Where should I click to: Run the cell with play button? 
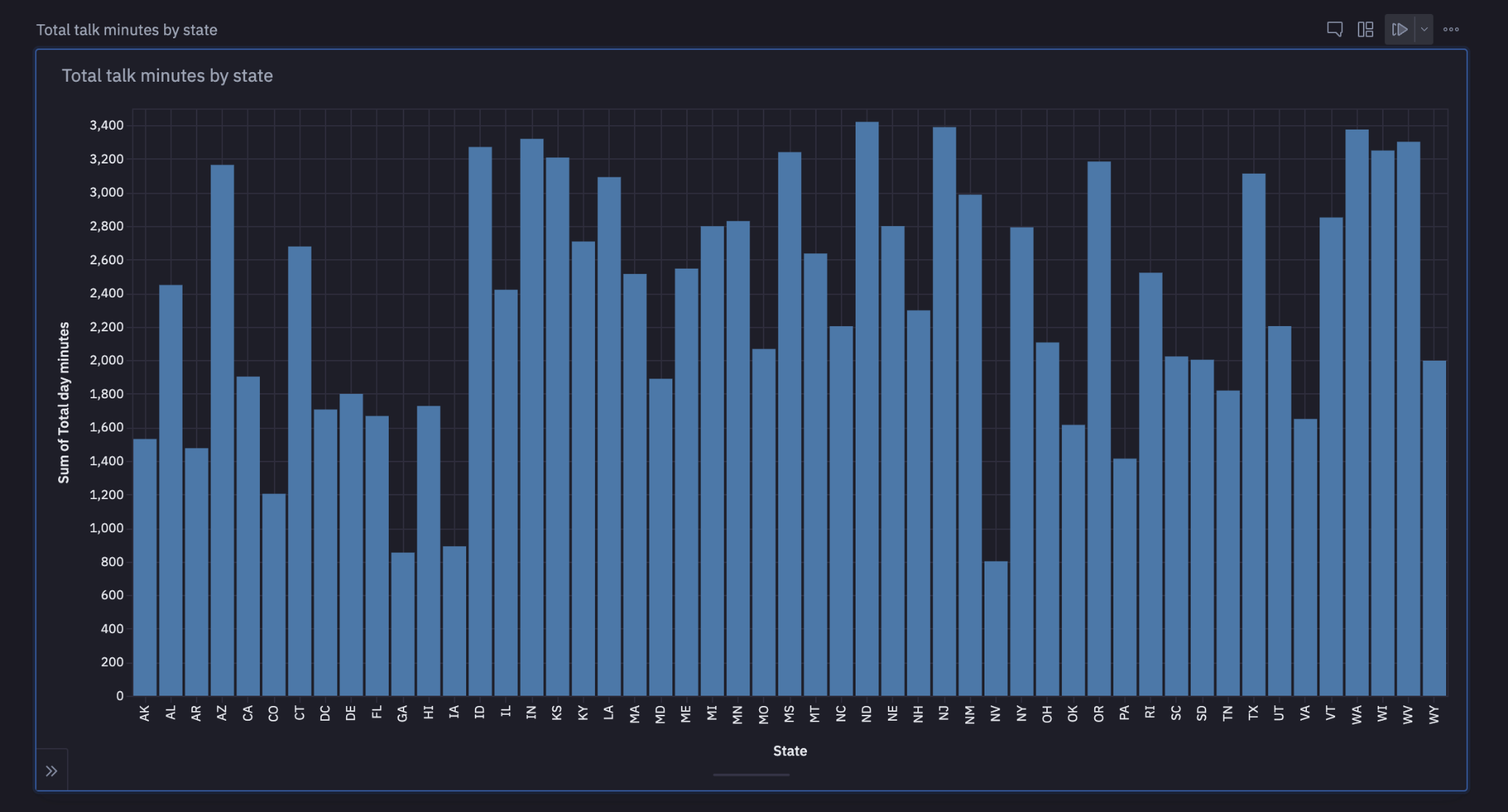(x=1400, y=29)
